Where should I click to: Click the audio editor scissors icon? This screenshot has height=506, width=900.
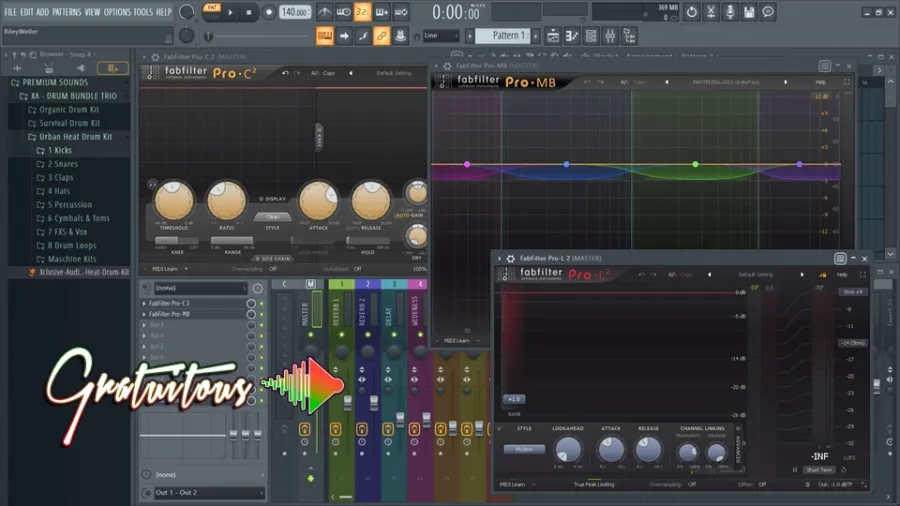point(711,12)
